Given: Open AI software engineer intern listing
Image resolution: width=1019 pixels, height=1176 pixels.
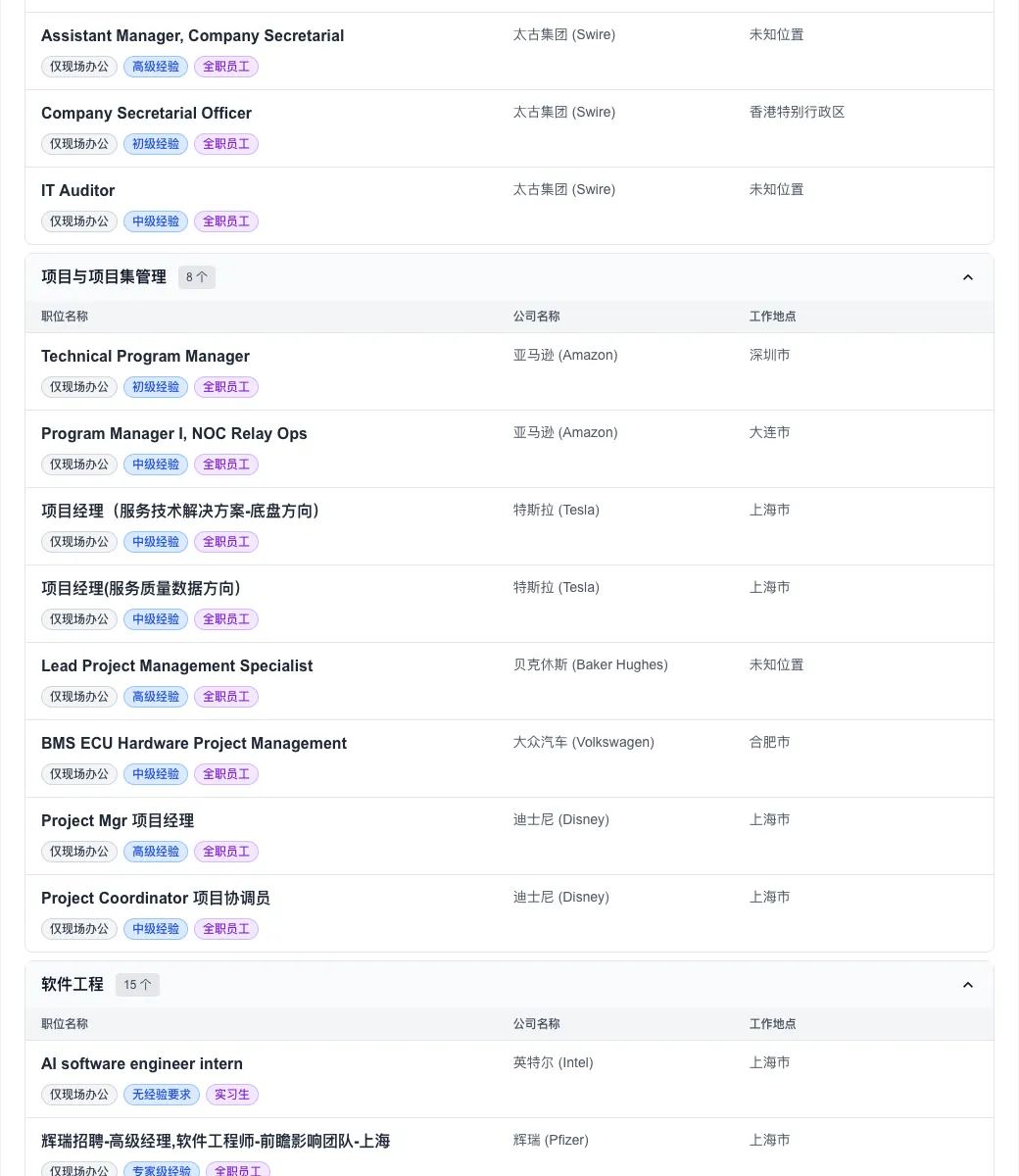Looking at the screenshot, I should point(141,1064).
